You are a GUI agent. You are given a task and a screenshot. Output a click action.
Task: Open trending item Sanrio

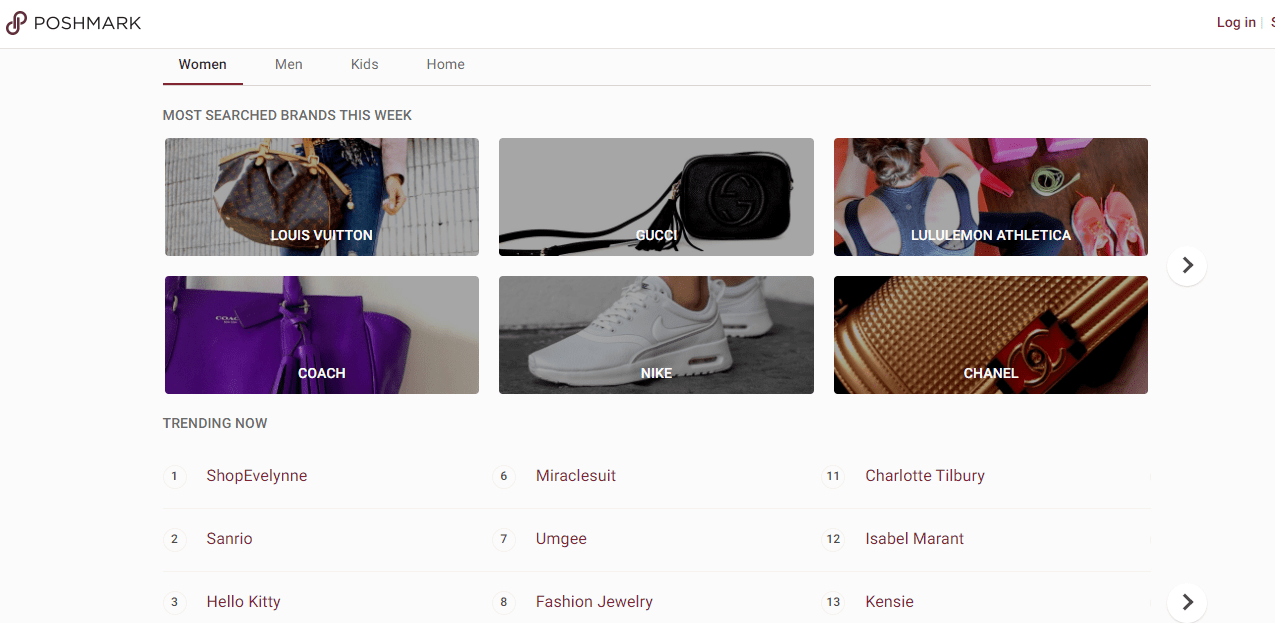tap(230, 539)
